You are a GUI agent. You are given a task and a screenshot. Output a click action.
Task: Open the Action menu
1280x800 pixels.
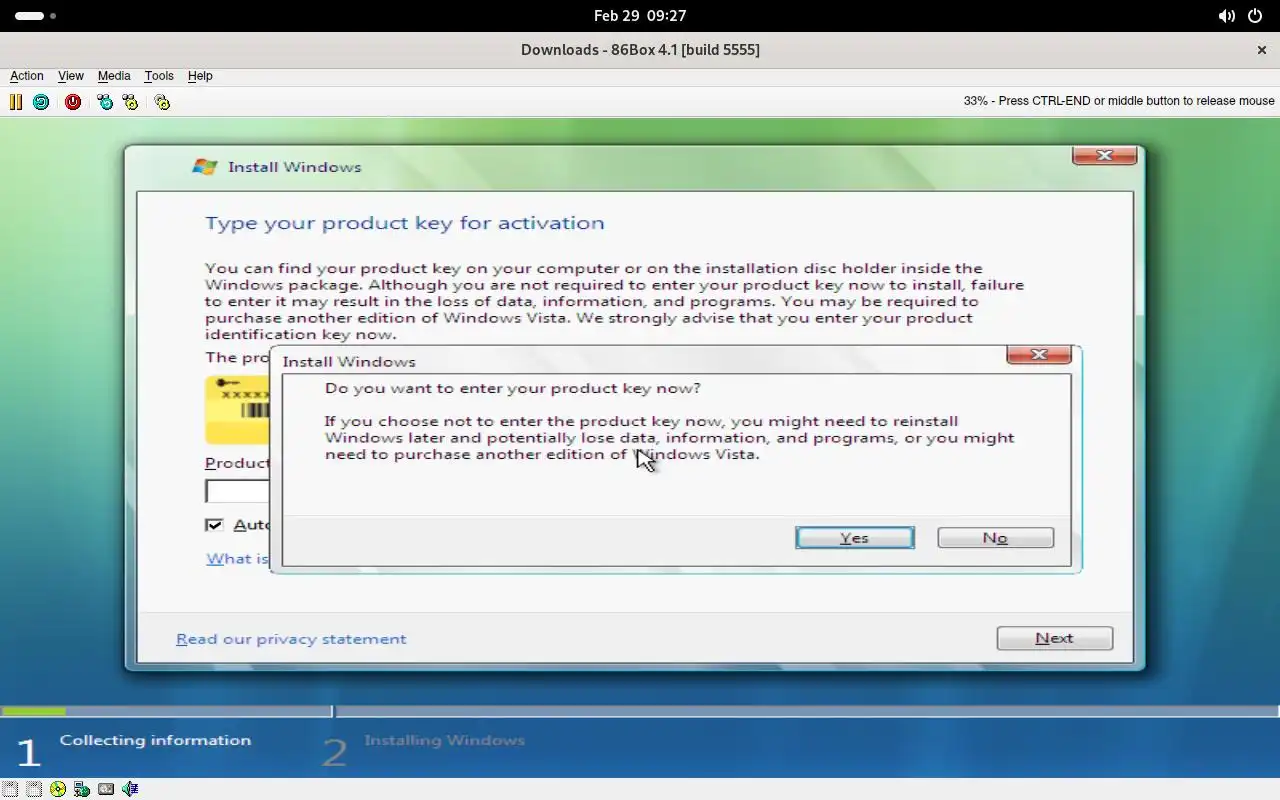click(x=27, y=76)
